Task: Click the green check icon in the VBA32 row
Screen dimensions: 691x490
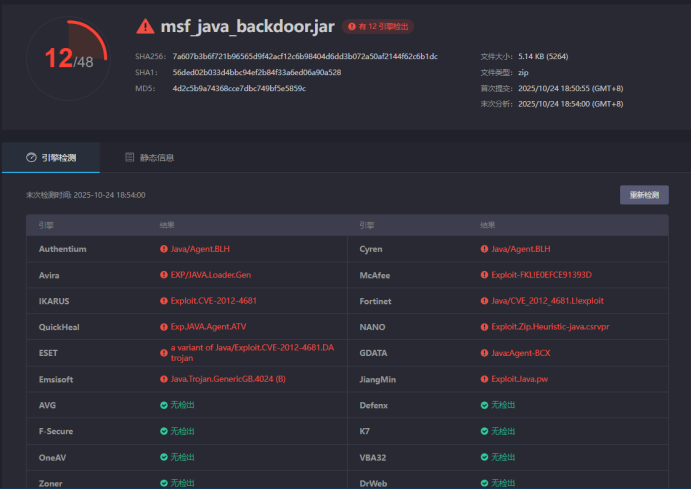Action: pos(484,457)
